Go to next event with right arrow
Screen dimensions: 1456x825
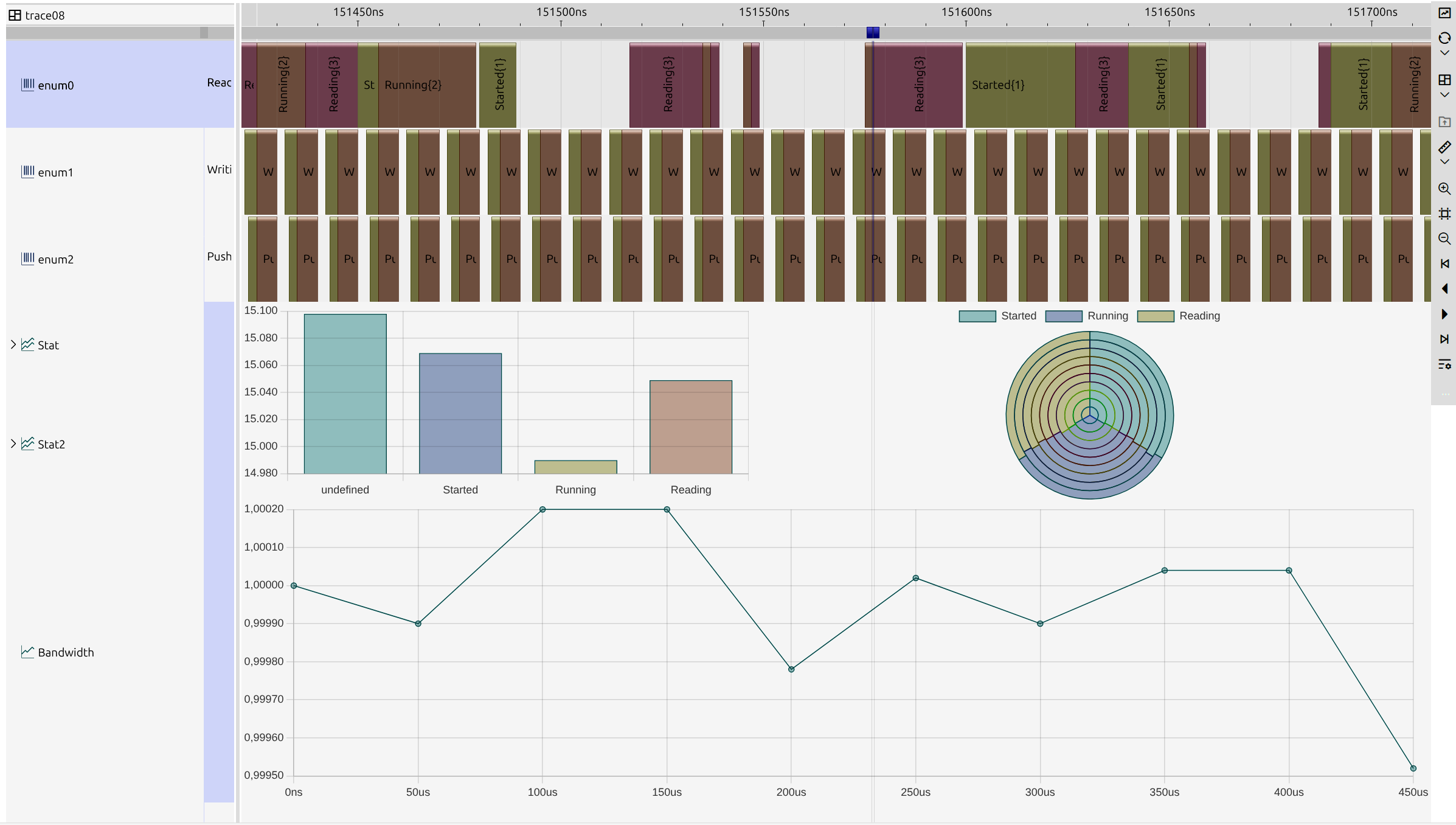[x=1444, y=314]
